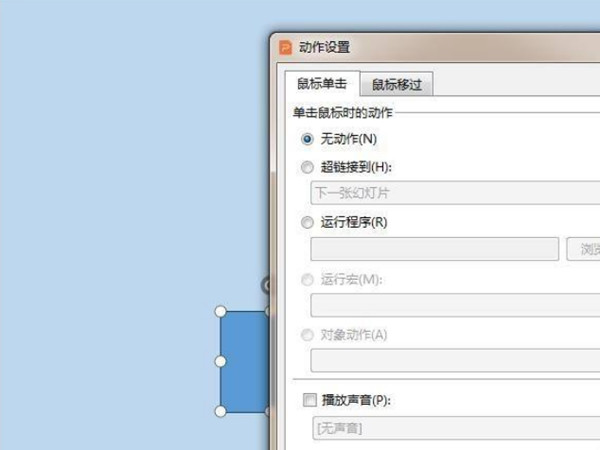The image size is (600, 450).
Task: Click the rotation handle above the blue shape
Action: click(267, 285)
